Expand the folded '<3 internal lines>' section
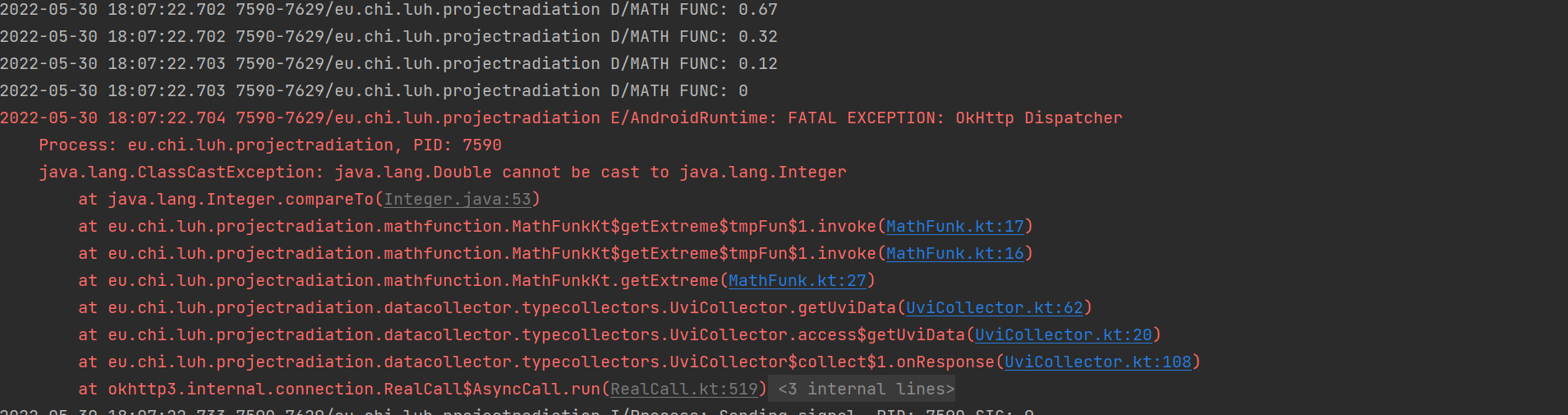This screenshot has width=1568, height=415. (x=867, y=389)
